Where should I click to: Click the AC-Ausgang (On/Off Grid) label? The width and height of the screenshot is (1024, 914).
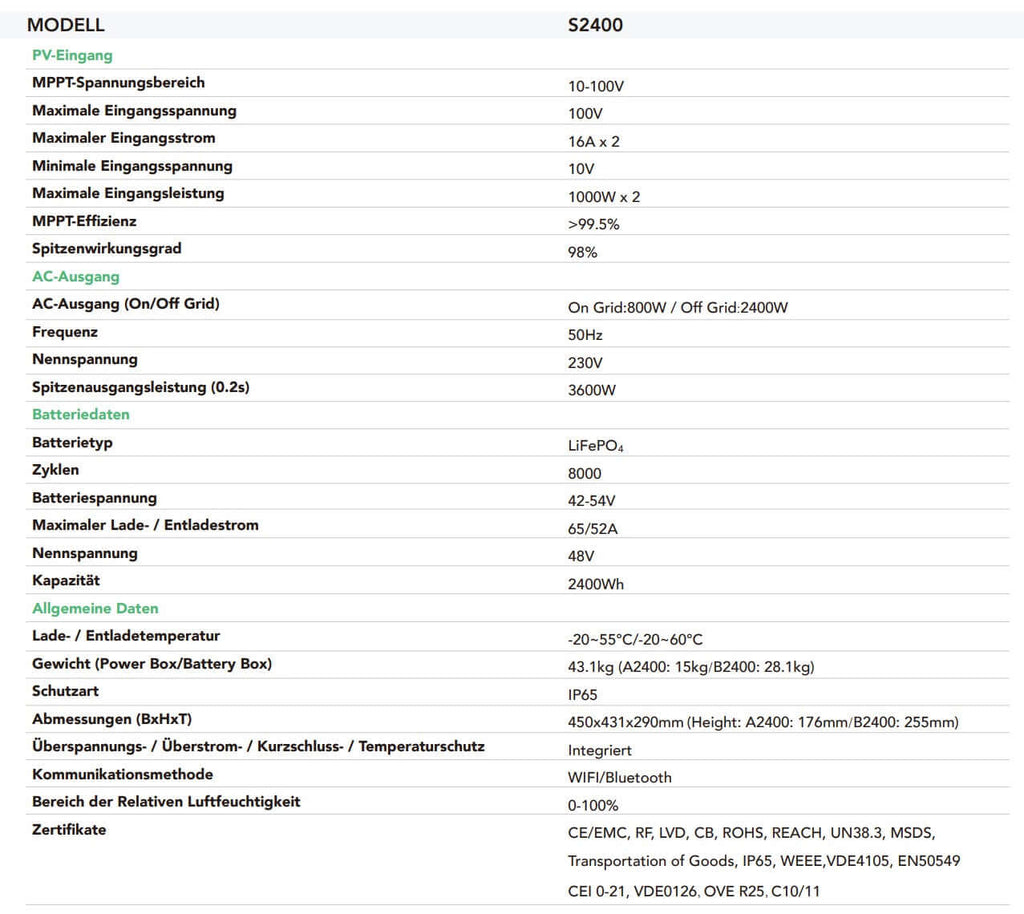pyautogui.click(x=125, y=304)
